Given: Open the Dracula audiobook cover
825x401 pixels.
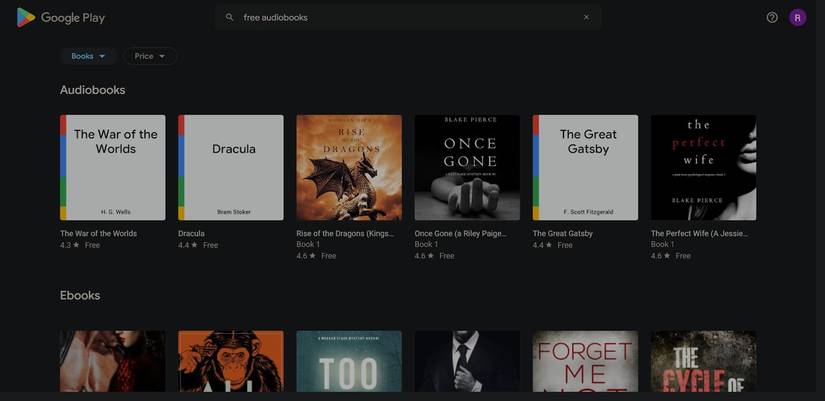Looking at the screenshot, I should (x=231, y=167).
